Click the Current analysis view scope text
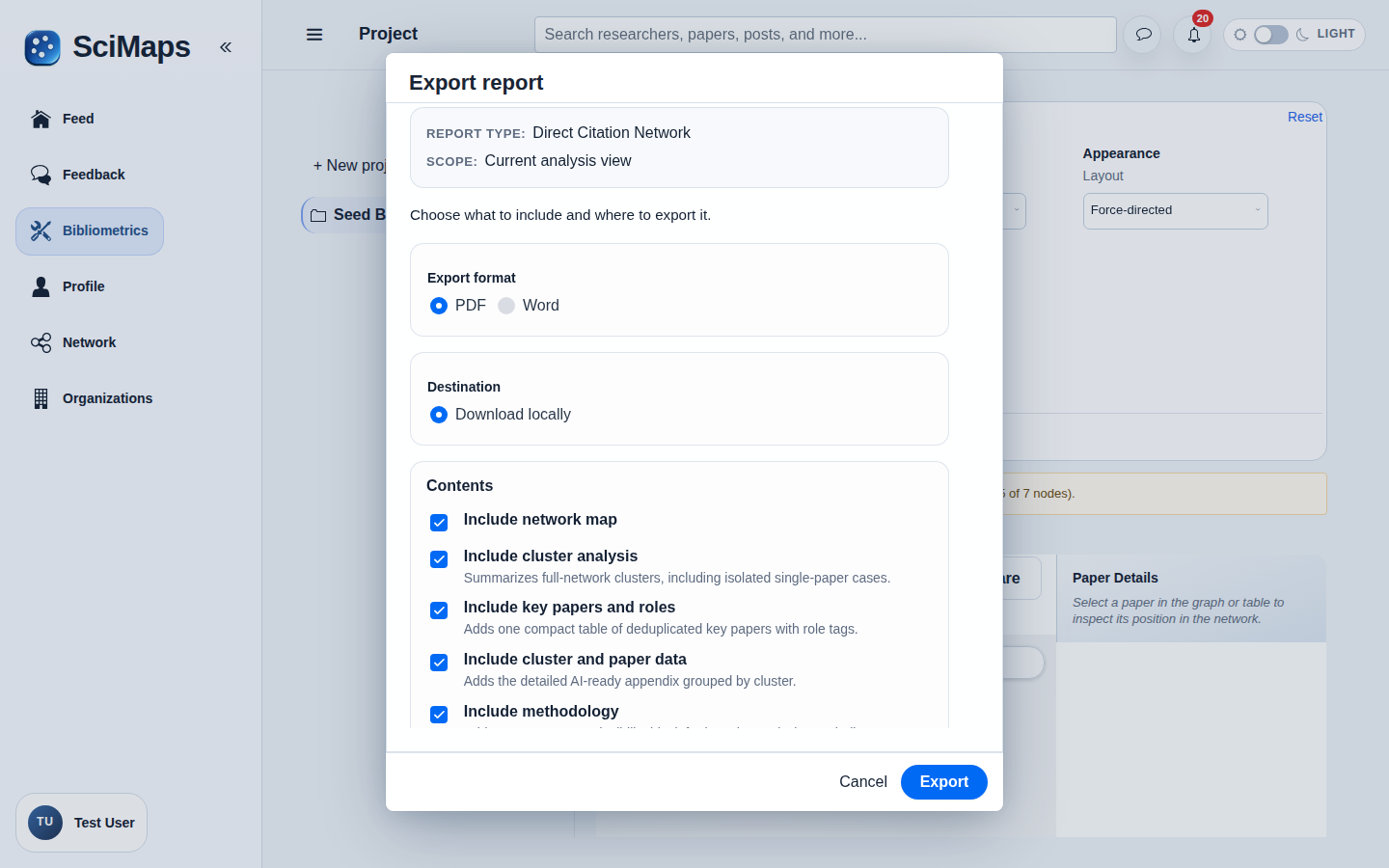1389x868 pixels. (x=558, y=161)
